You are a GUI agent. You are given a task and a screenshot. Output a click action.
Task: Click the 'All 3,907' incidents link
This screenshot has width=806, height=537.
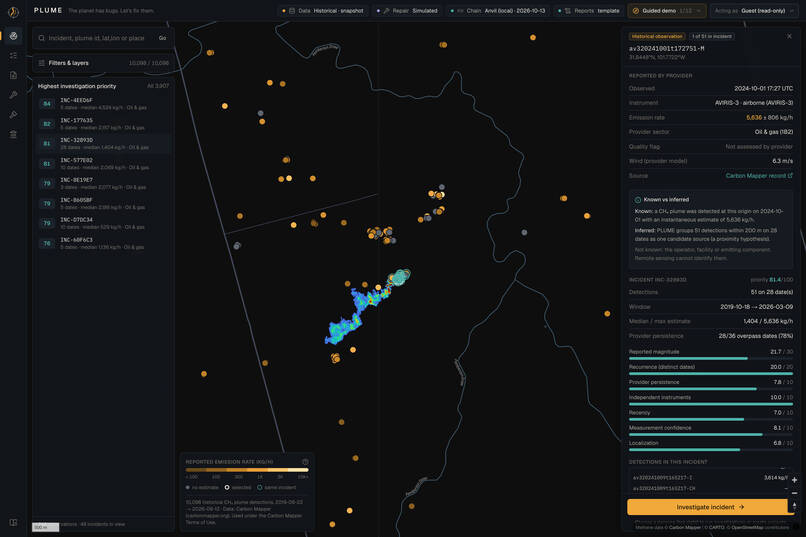pyautogui.click(x=158, y=86)
